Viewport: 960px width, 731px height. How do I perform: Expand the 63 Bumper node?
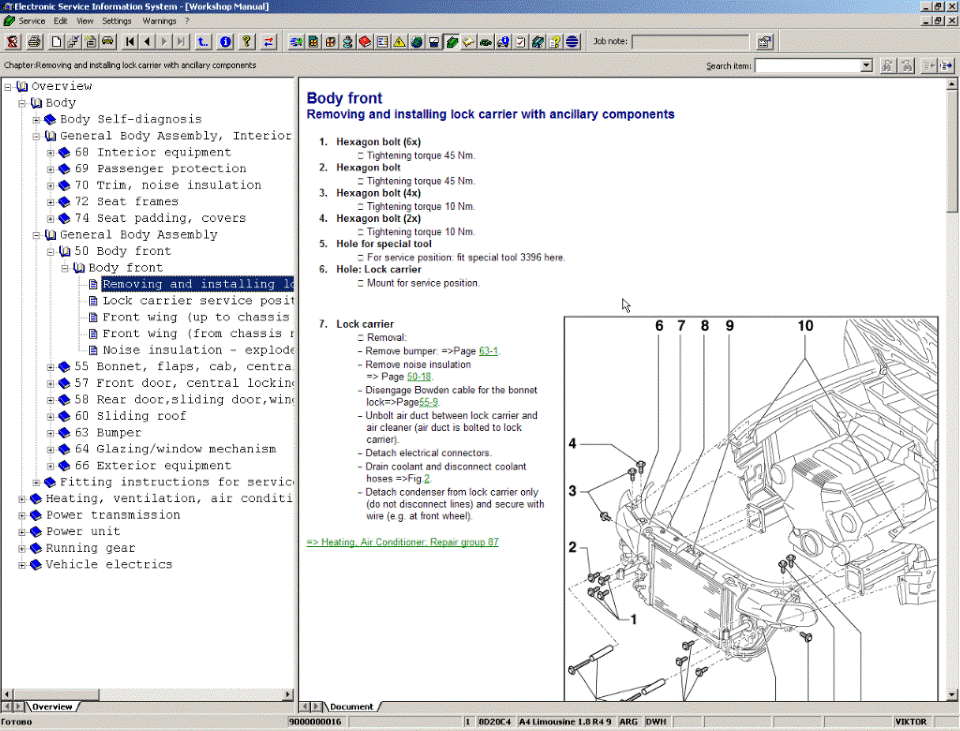(x=51, y=433)
